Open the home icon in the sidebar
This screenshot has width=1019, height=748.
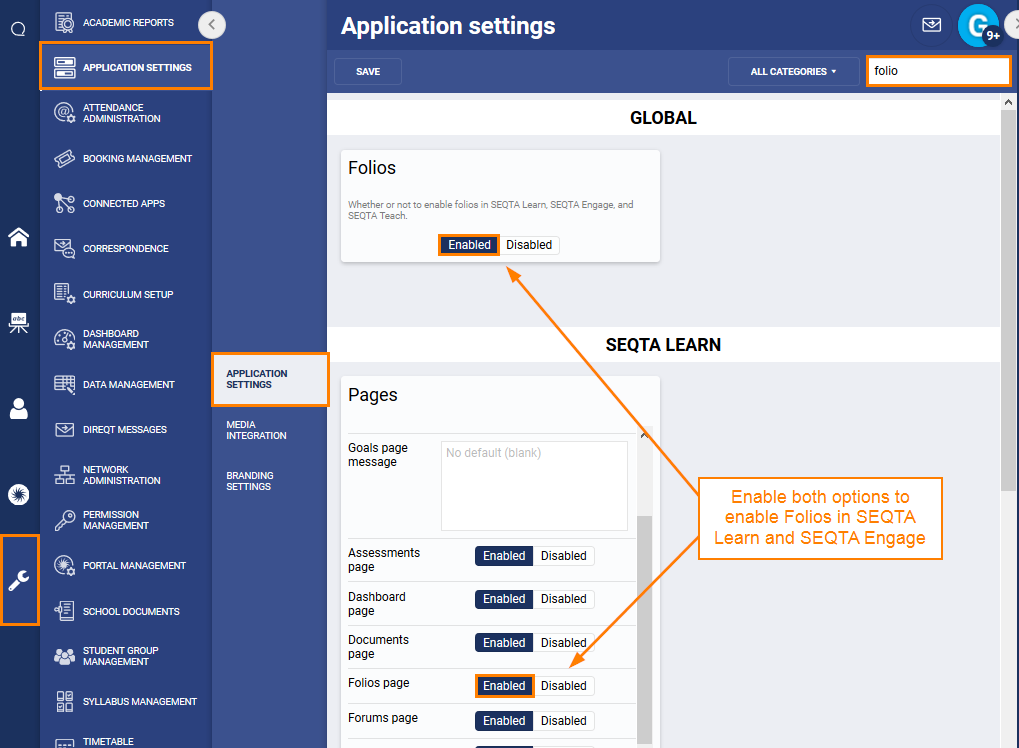pyautogui.click(x=18, y=237)
